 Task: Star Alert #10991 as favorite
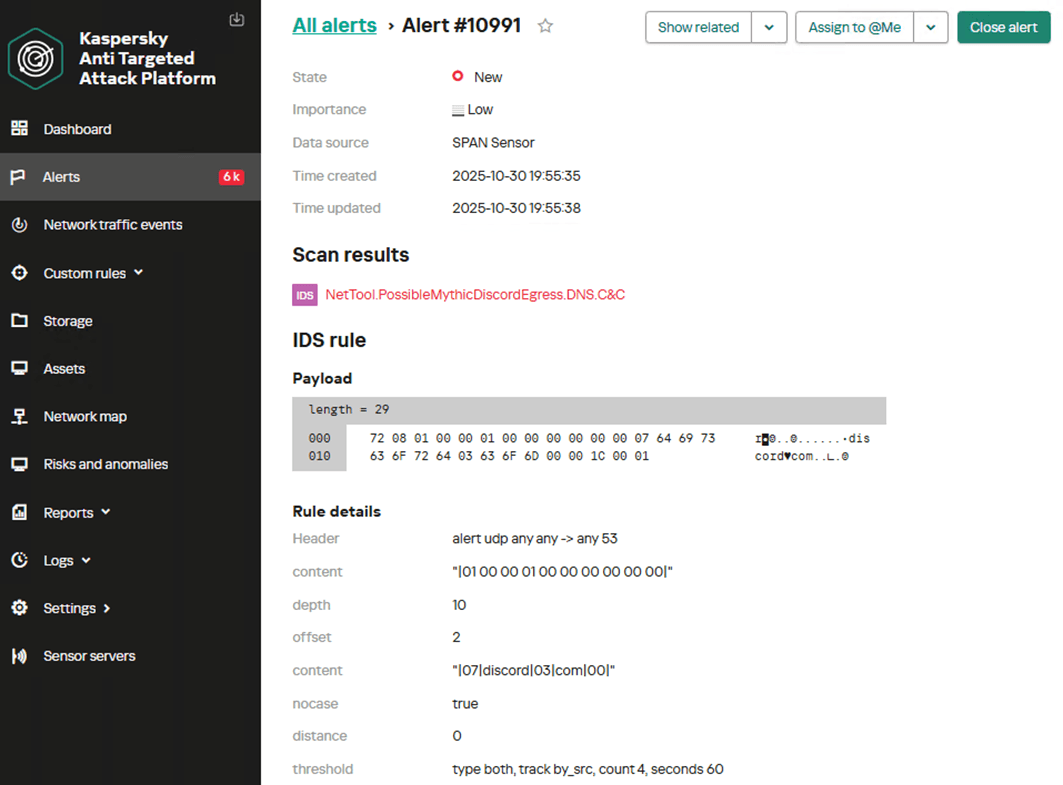click(x=545, y=27)
